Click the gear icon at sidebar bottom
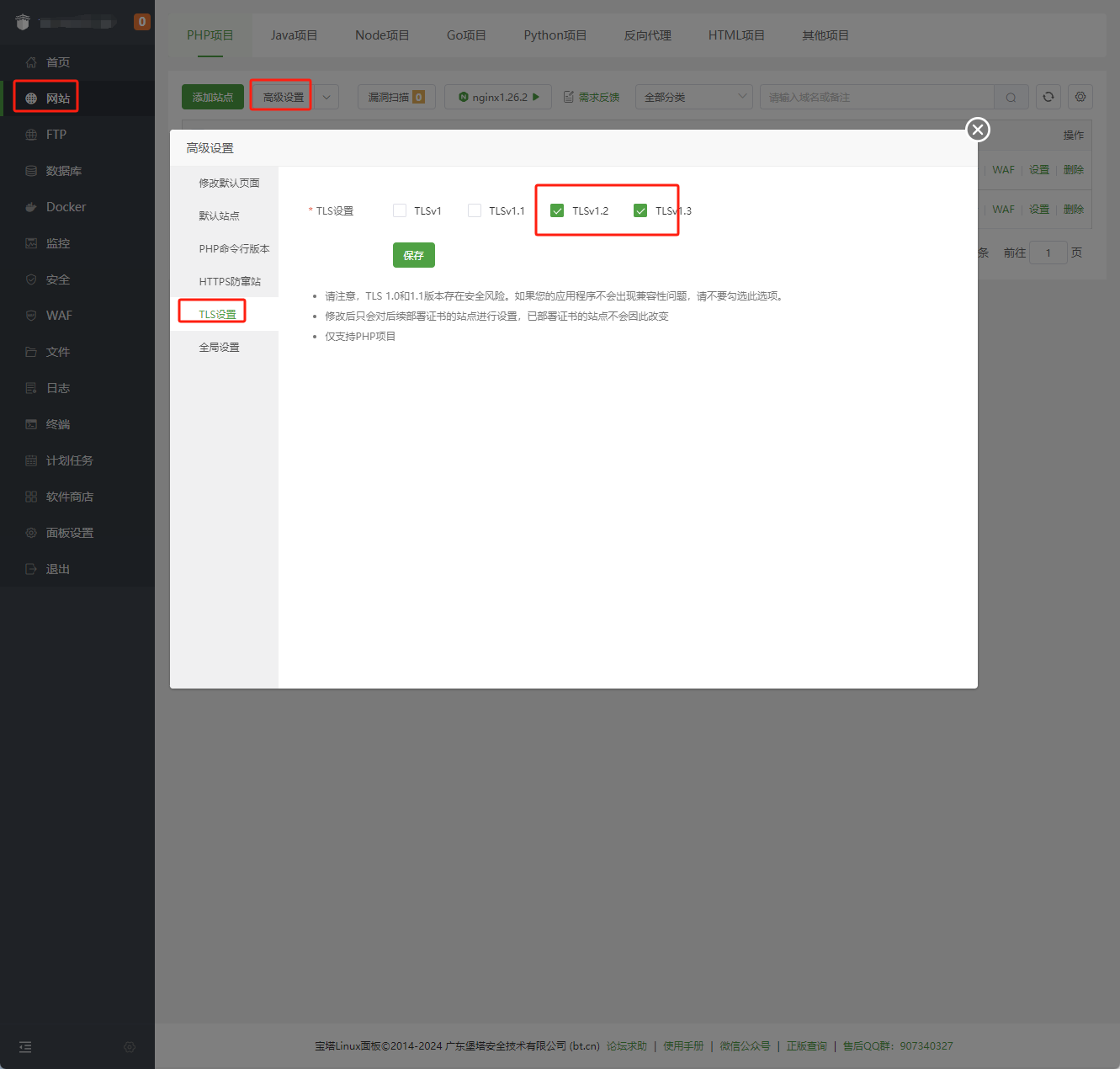The height and width of the screenshot is (1069, 1120). [130, 1047]
